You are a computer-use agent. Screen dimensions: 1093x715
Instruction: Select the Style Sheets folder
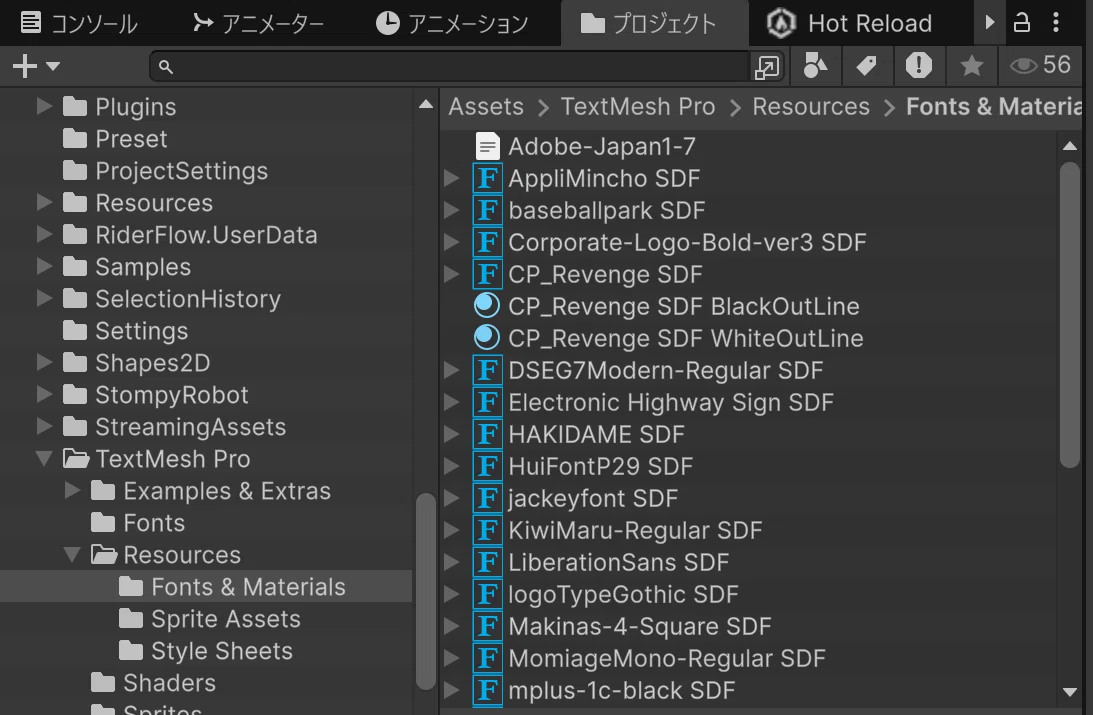click(206, 652)
